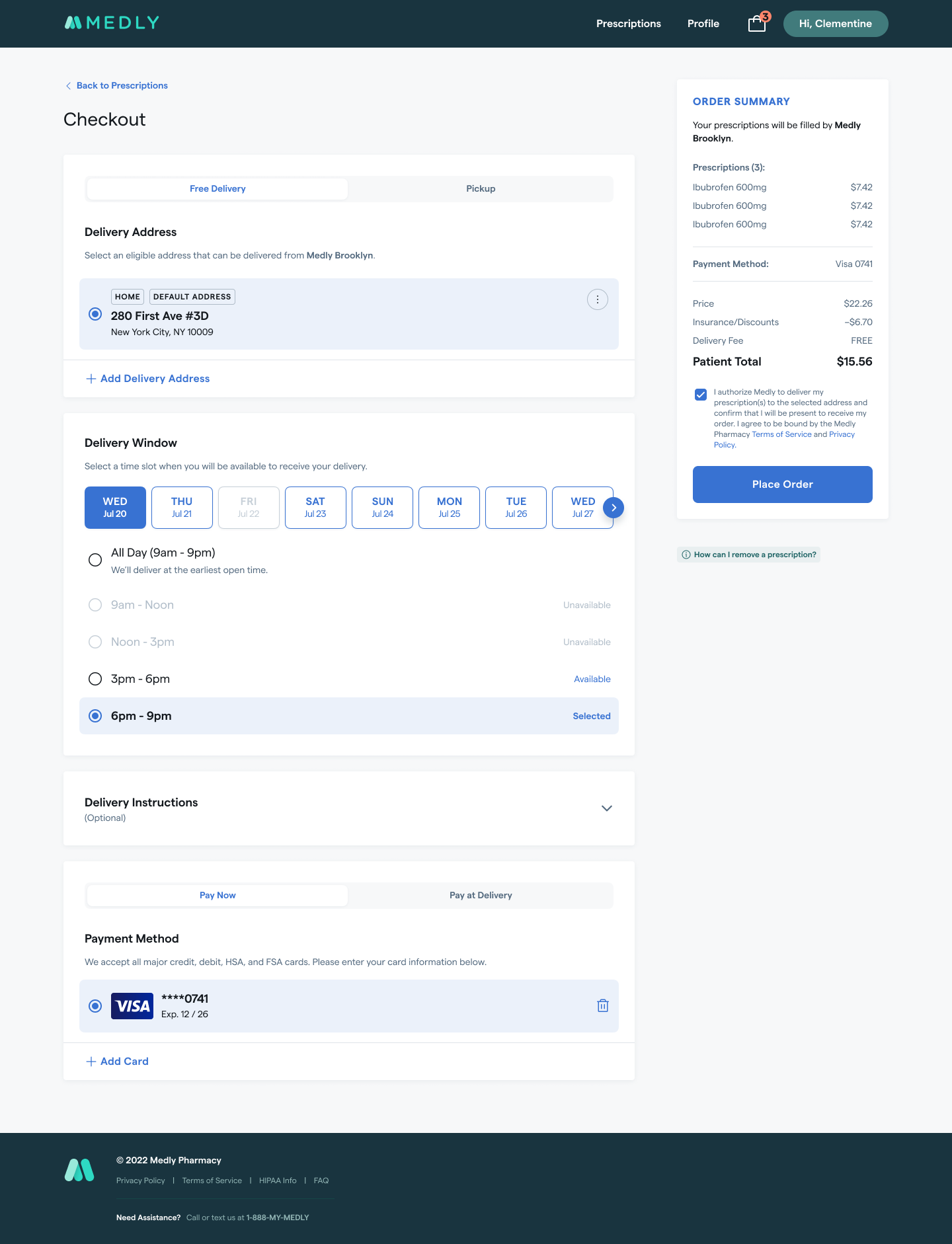Select the All Day delivery option
Image resolution: width=952 pixels, height=1244 pixels.
pos(95,559)
